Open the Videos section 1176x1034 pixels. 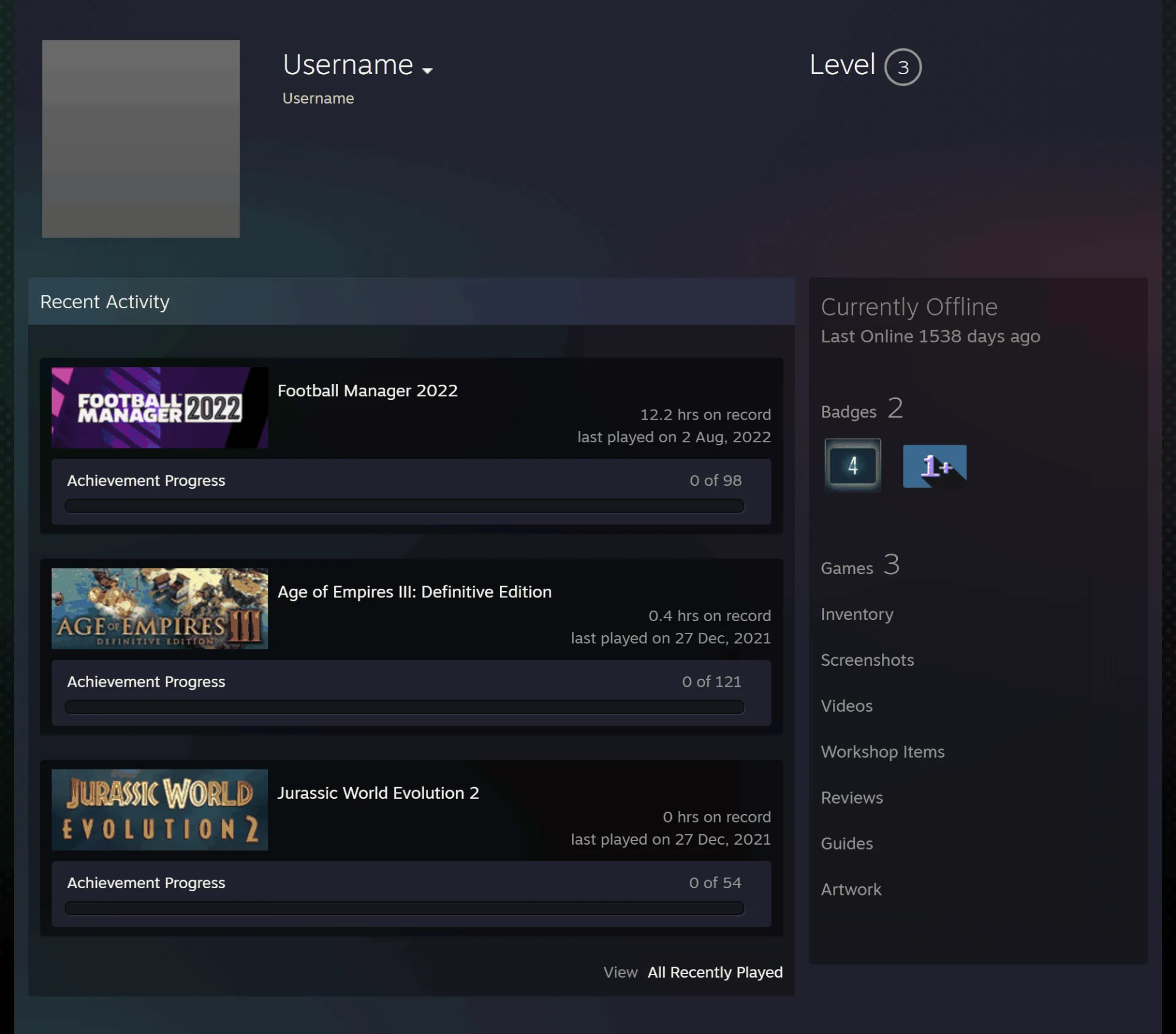tap(846, 706)
